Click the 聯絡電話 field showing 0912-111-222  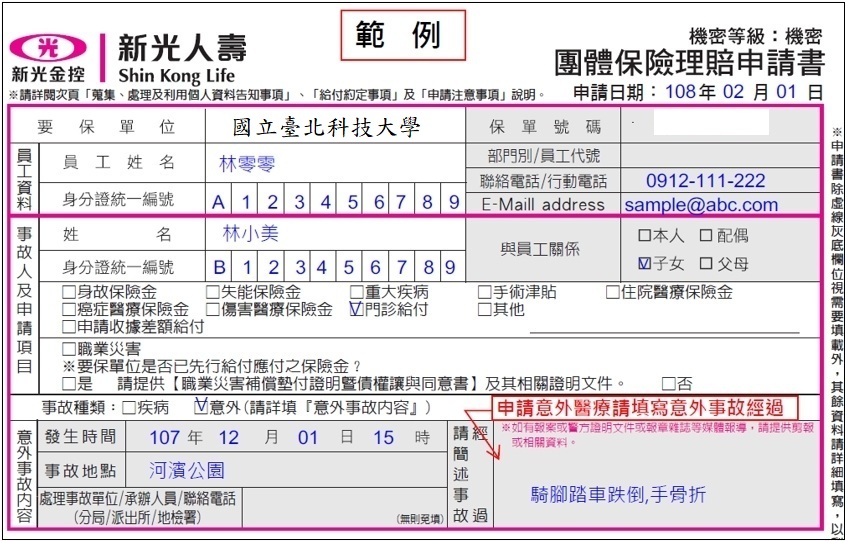coord(718,181)
